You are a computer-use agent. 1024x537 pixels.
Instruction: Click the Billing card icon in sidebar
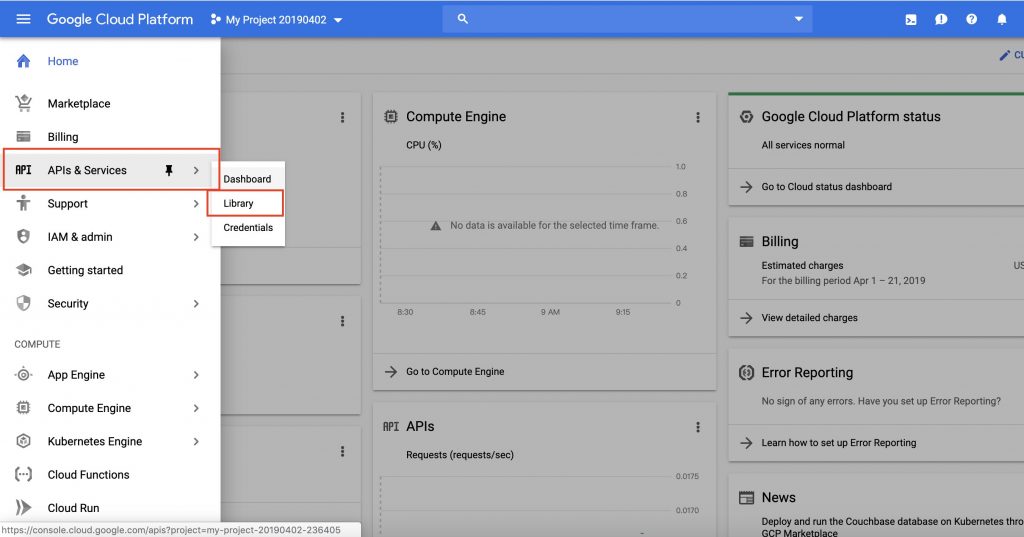24,137
